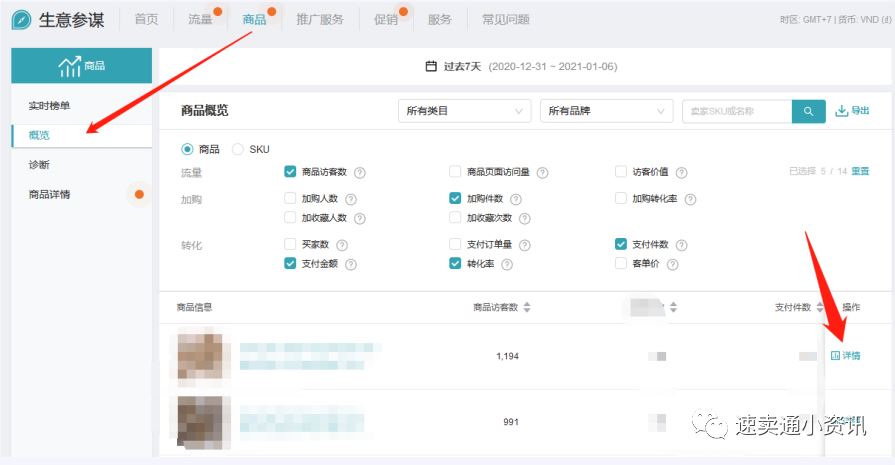Viewport: 895px width, 465px height.
Task: Click the help icon next to 支付件数 checkbox
Action: (682, 245)
